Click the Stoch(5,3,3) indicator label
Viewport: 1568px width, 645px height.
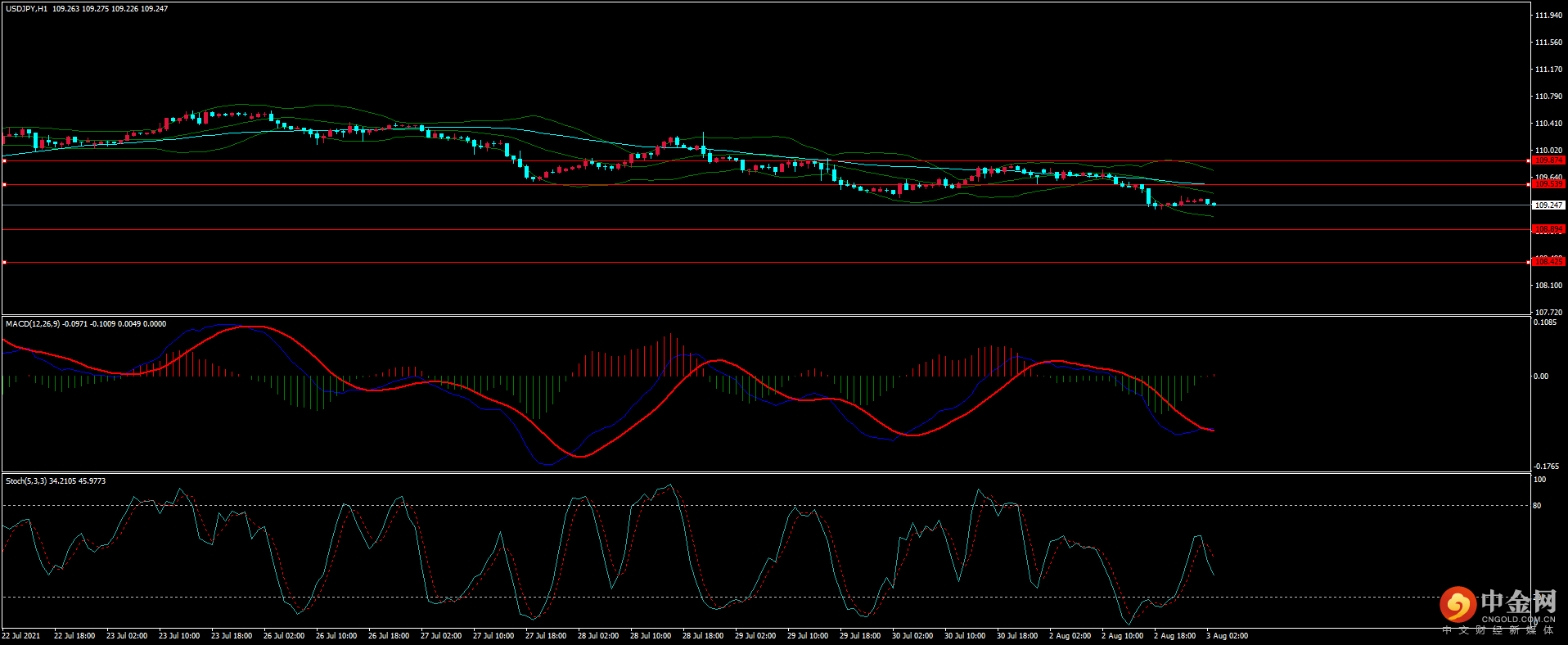coord(26,481)
